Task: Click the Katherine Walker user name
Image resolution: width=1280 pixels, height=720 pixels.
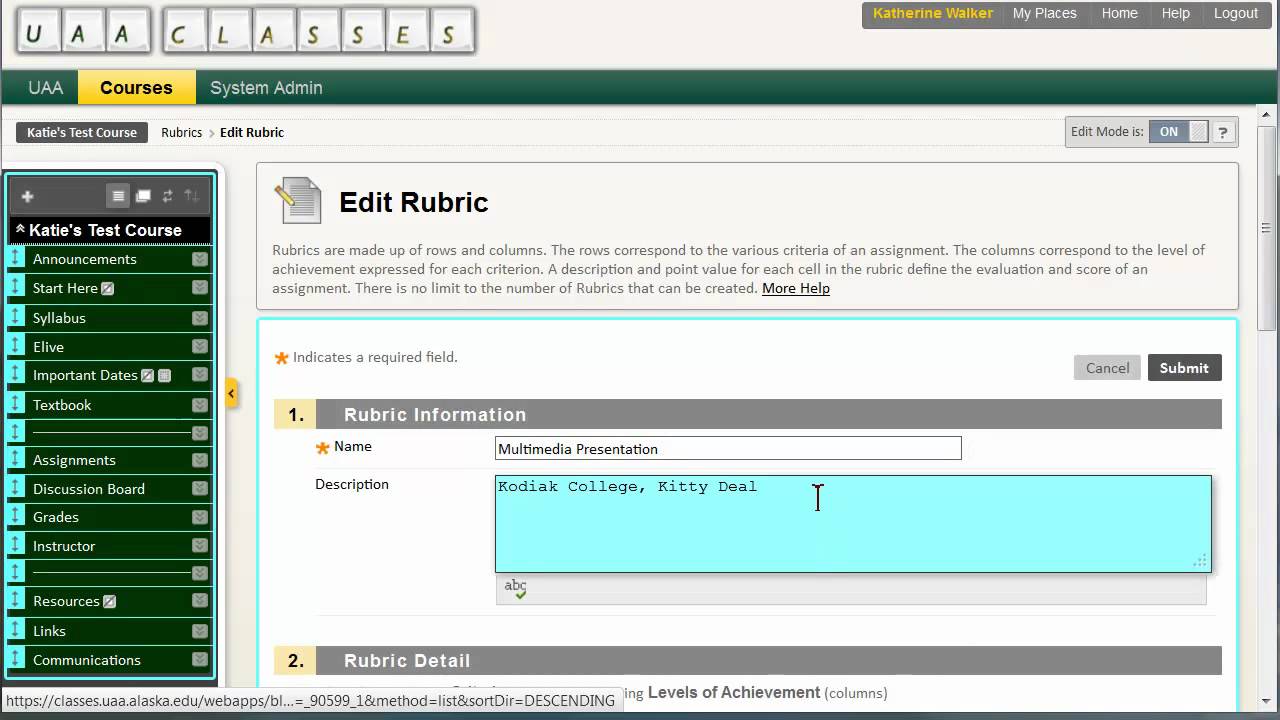Action: (x=932, y=14)
